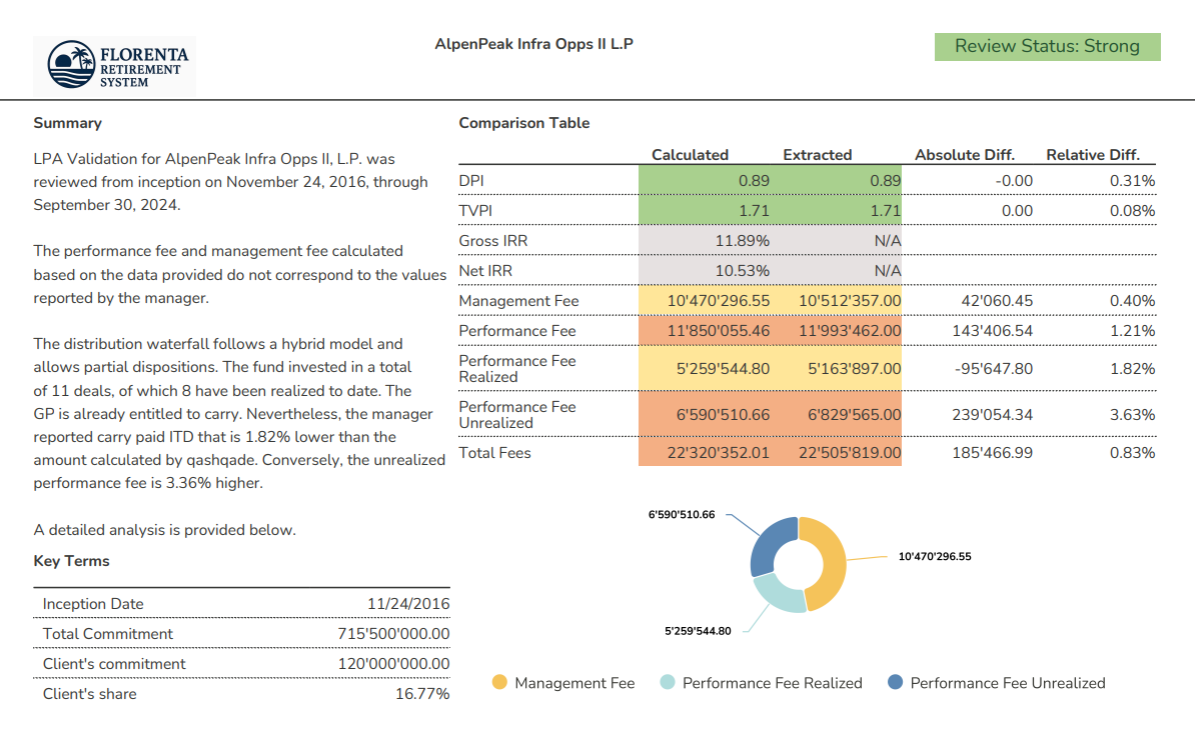Click the Review Status: Strong badge
This screenshot has width=1195, height=733.
1047,46
